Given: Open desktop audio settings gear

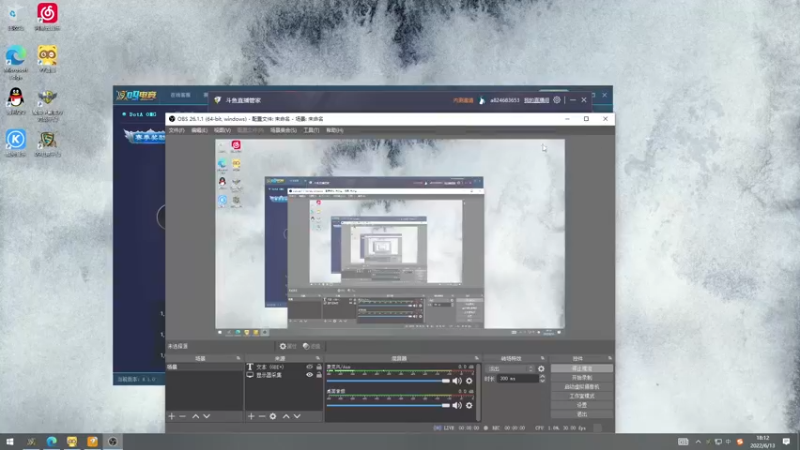Looking at the screenshot, I should (469, 405).
